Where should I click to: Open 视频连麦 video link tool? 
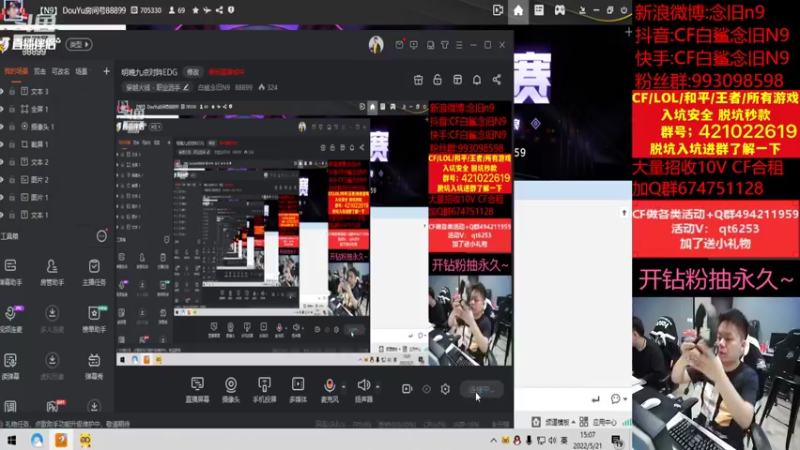(10, 318)
